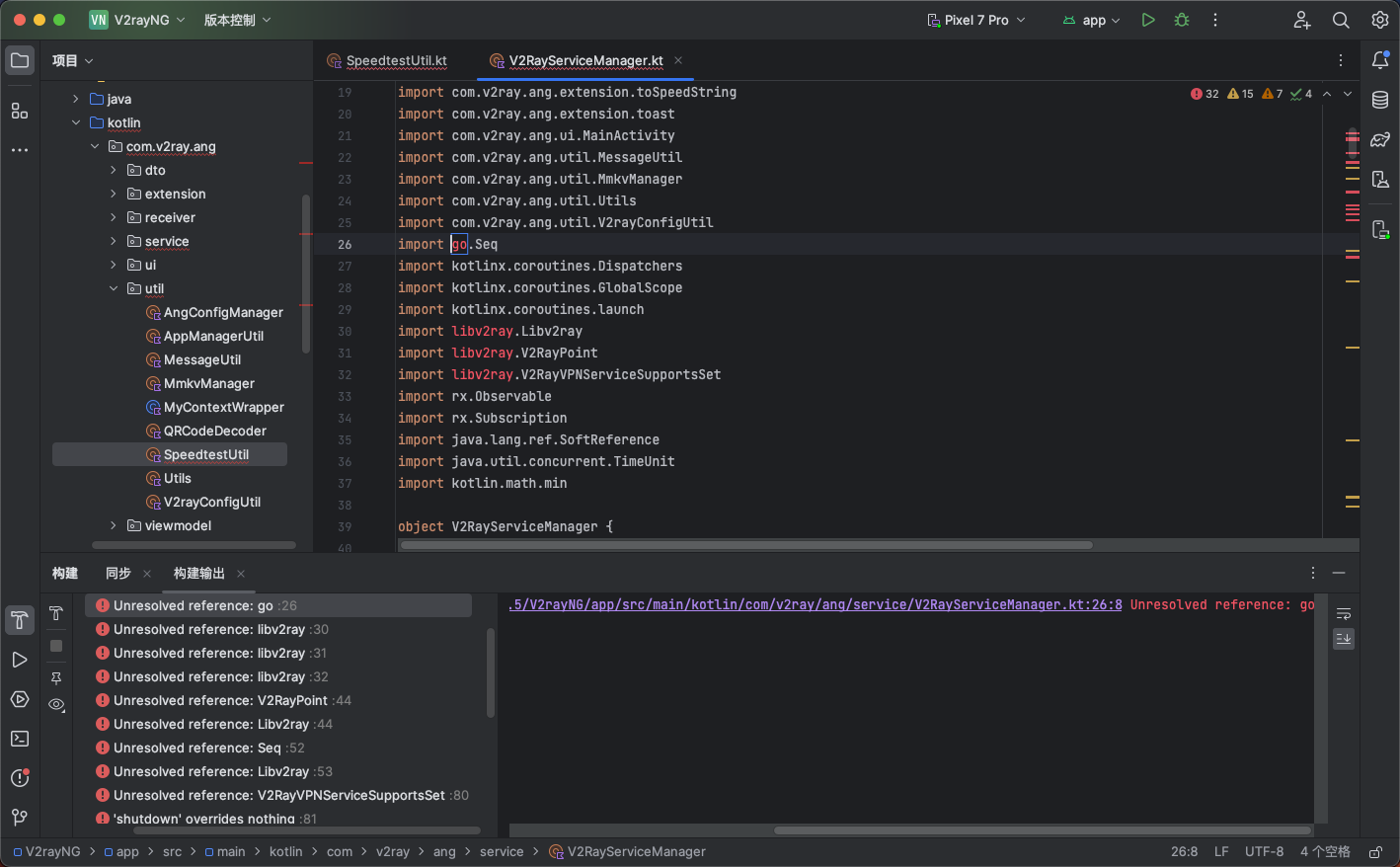Pin the Build output window
This screenshot has height=867, width=1400.
click(56, 679)
